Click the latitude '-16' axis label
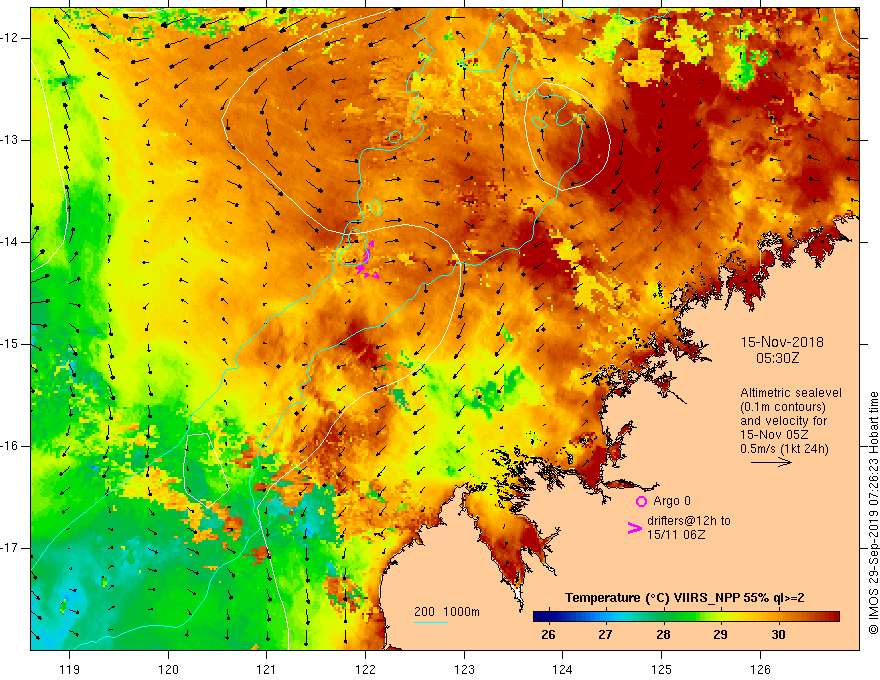This screenshot has height=680, width=880. 10,446
